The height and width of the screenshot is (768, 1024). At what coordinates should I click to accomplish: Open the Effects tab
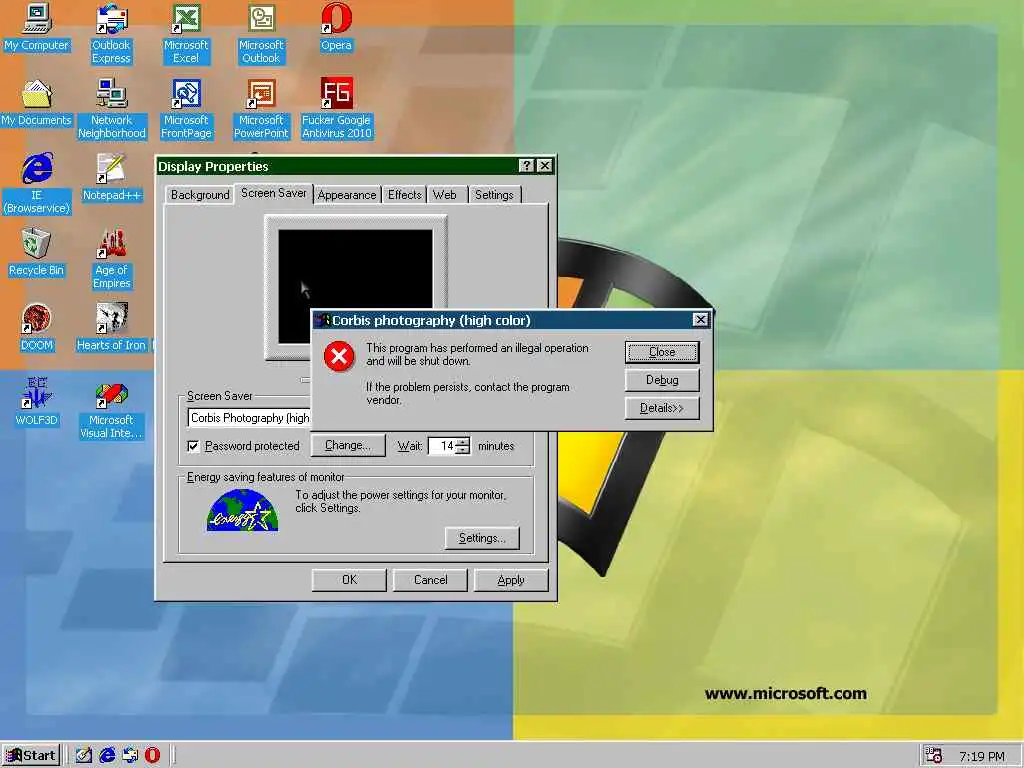click(x=404, y=195)
